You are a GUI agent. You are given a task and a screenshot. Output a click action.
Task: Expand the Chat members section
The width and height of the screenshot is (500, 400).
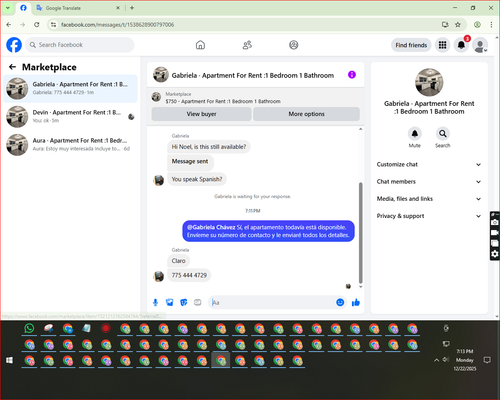[x=429, y=182]
